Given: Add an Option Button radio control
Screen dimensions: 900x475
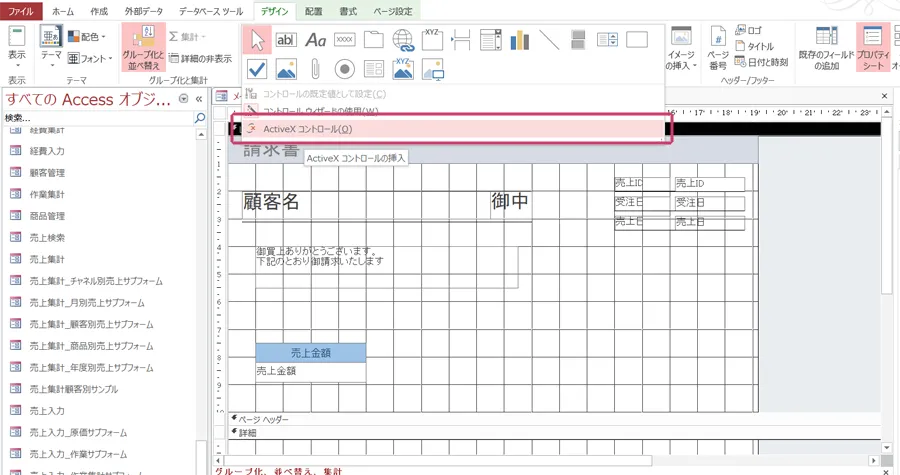Looking at the screenshot, I should click(345, 69).
